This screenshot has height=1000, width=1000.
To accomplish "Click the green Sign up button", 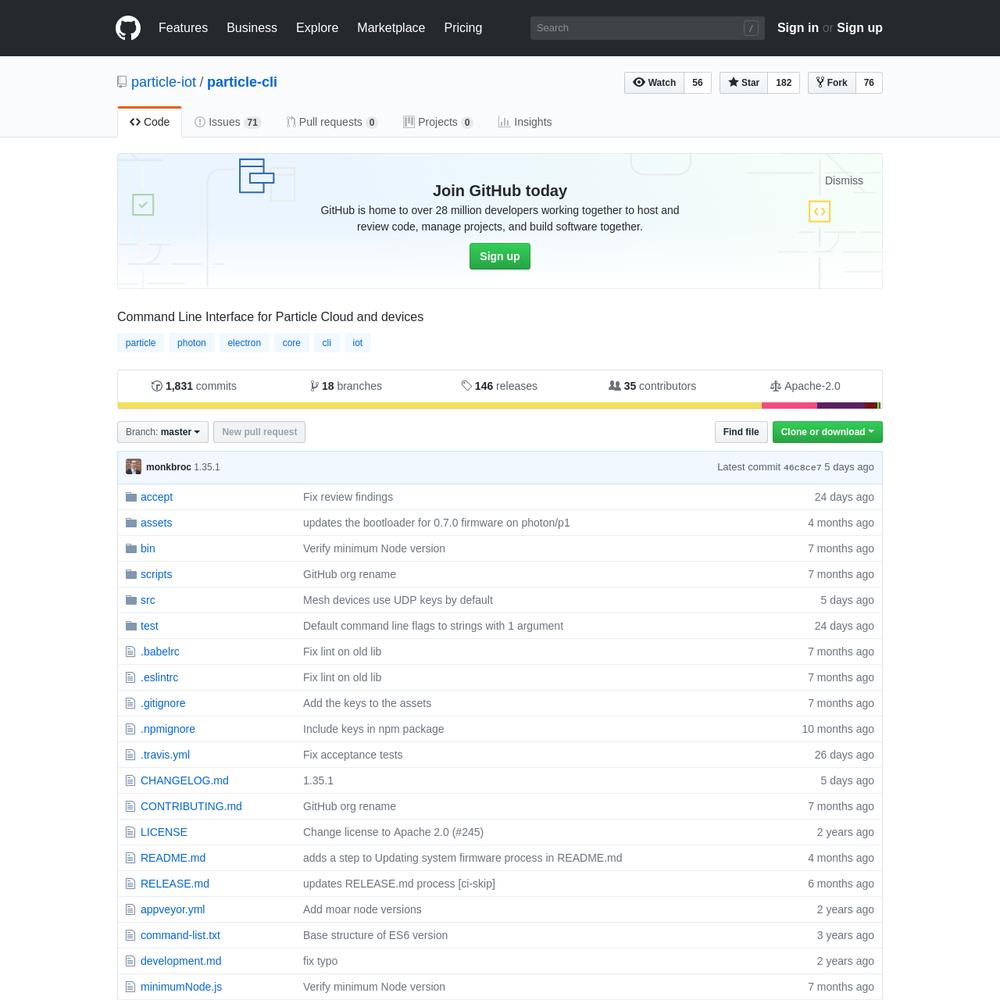I will (x=499, y=256).
